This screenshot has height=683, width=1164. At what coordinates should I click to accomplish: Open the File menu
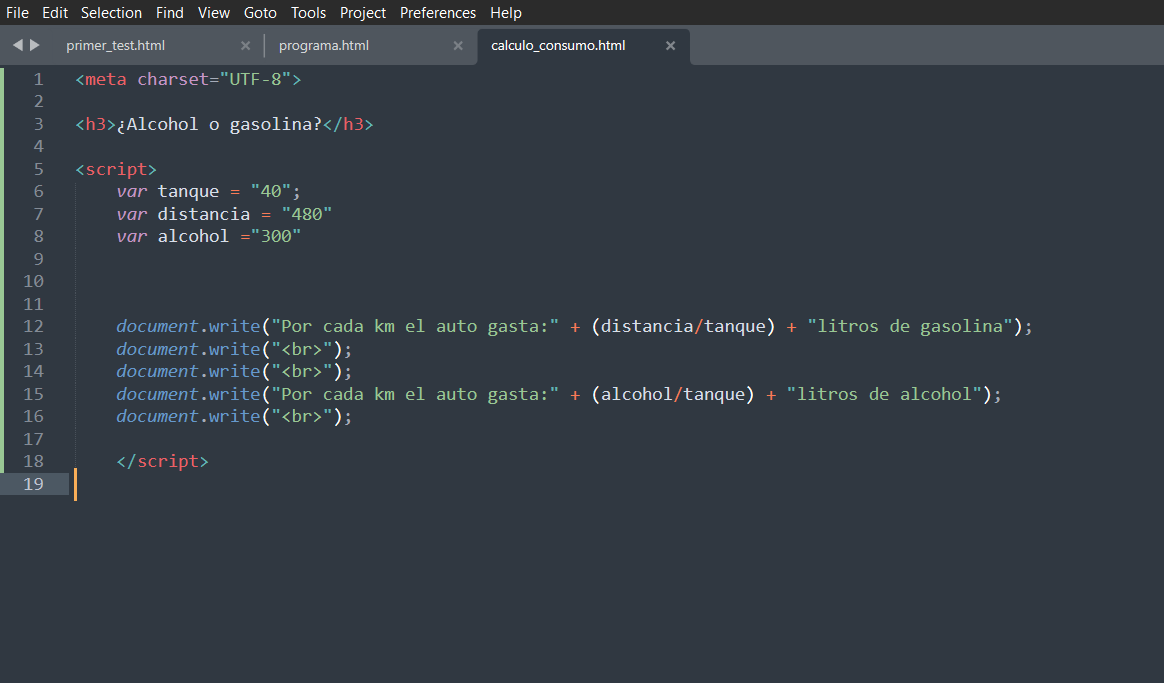point(17,13)
